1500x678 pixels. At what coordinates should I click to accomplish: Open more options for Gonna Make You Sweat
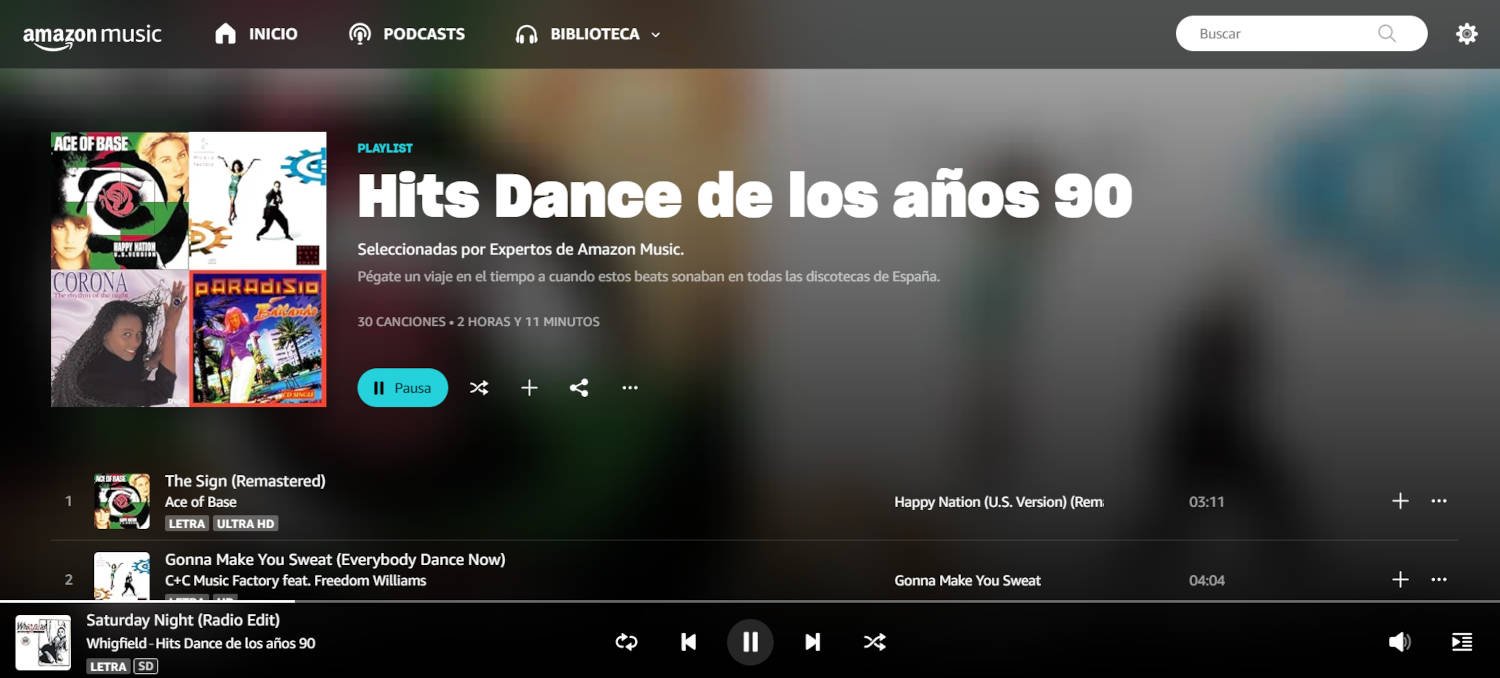[x=1439, y=580]
